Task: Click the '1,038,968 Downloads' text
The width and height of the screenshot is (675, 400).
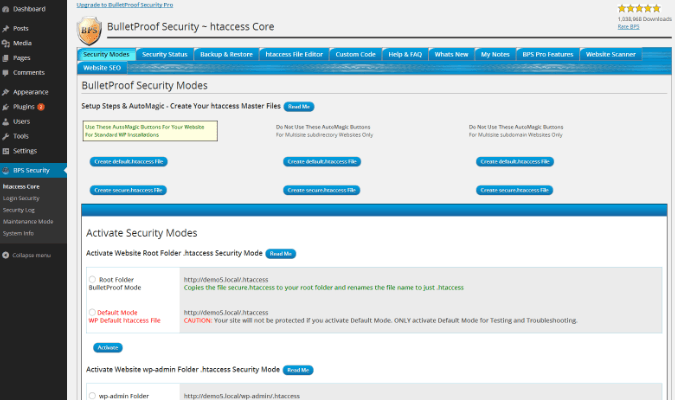Action: click(644, 19)
